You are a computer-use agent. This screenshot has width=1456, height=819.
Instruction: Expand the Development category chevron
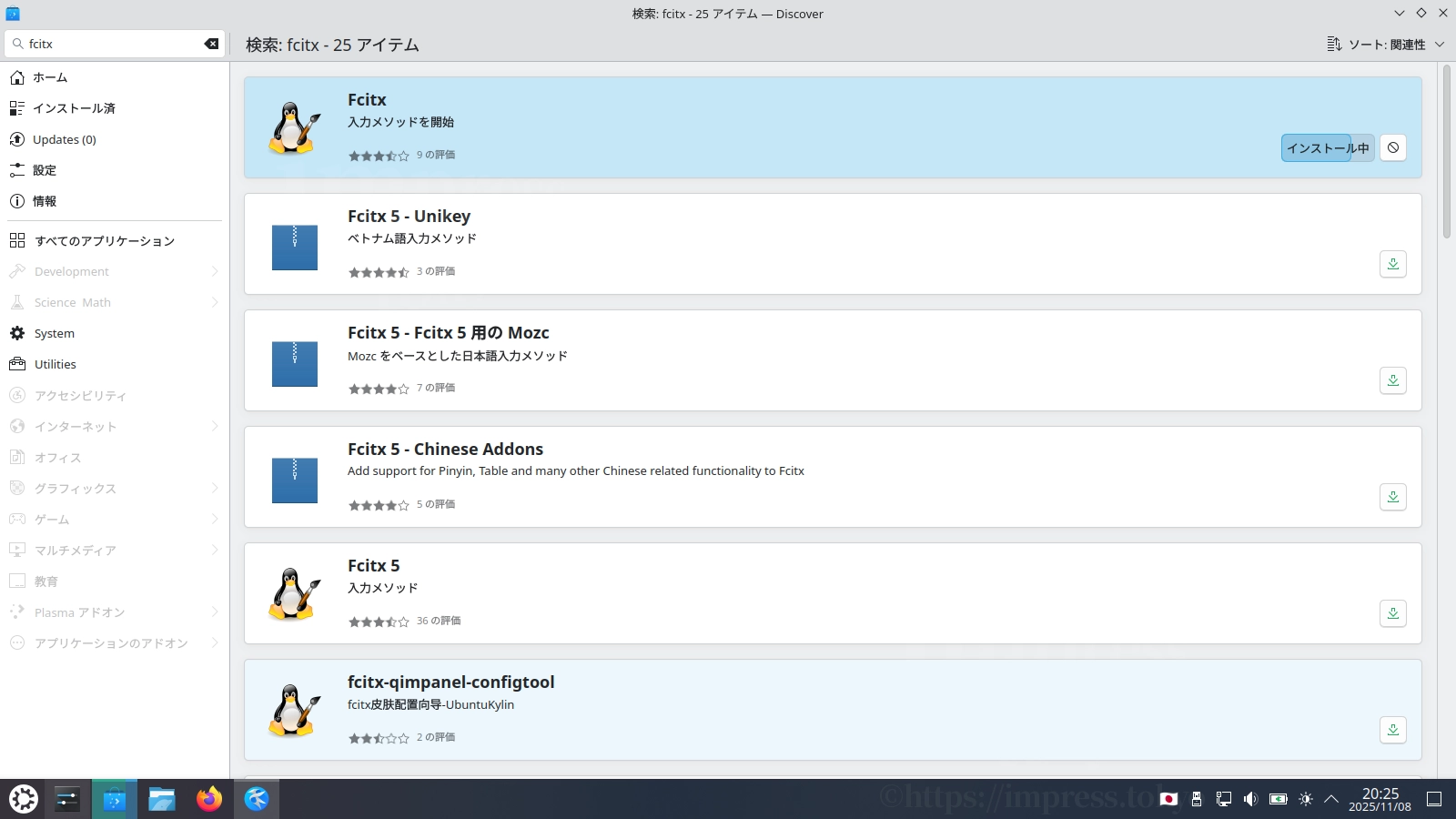(215, 271)
